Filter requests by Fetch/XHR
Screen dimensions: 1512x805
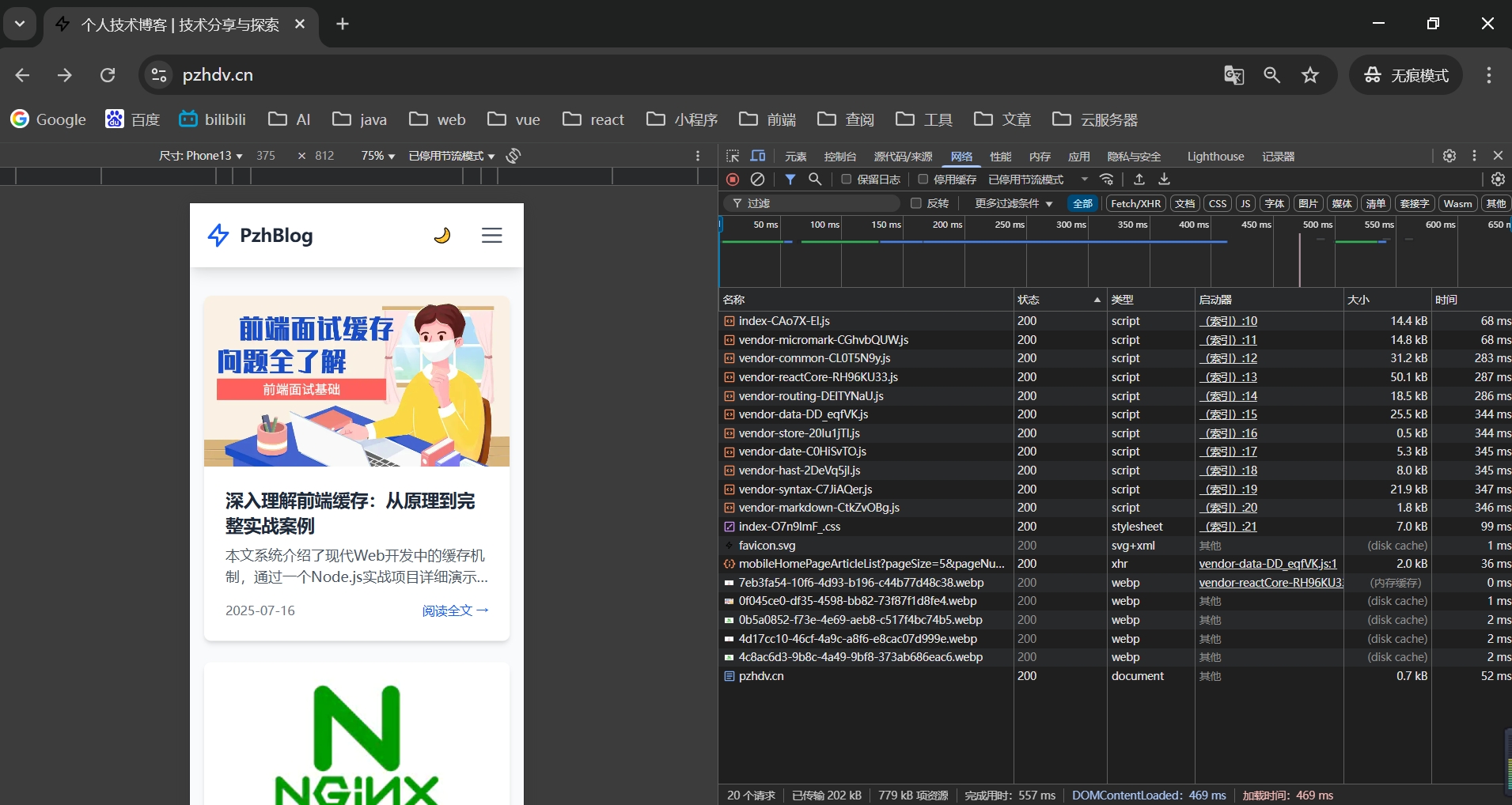(1135, 203)
